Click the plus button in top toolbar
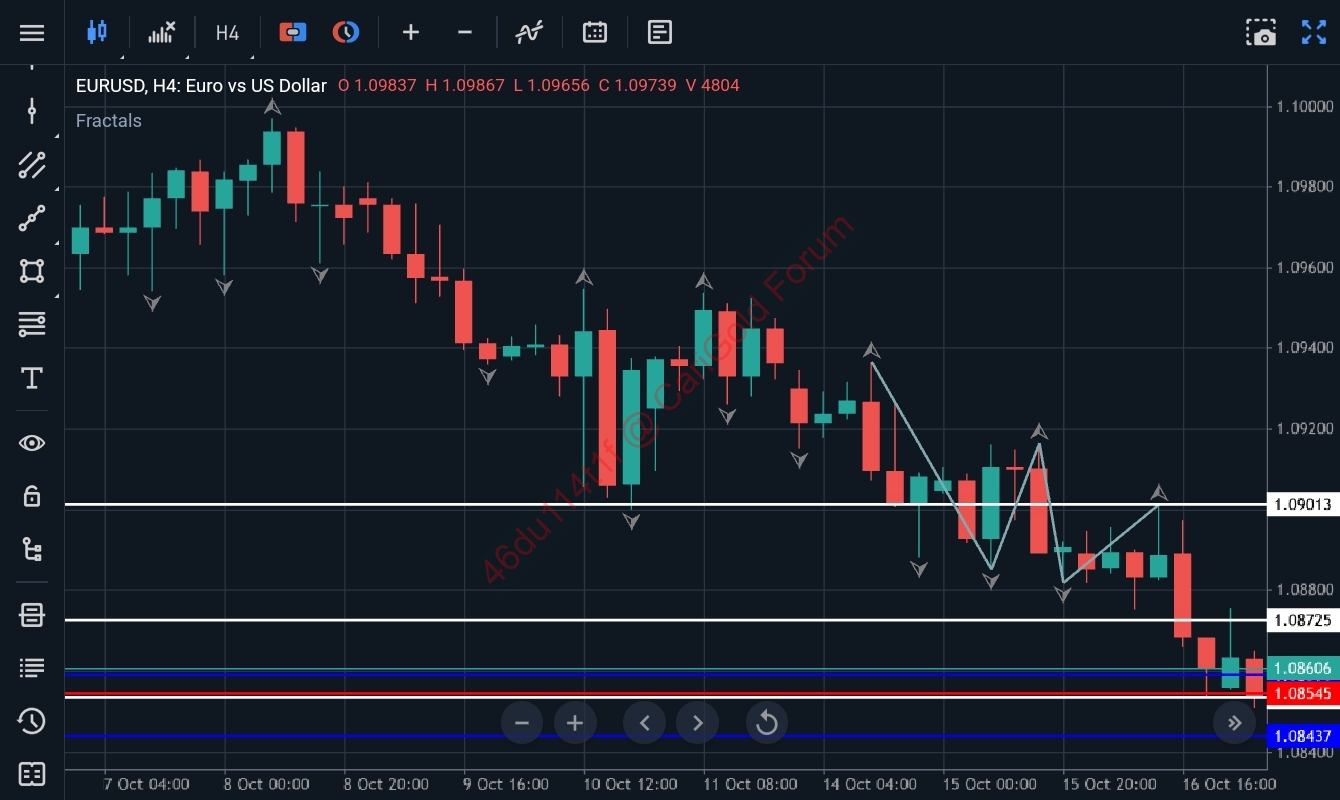Viewport: 1340px width, 800px height. click(411, 32)
